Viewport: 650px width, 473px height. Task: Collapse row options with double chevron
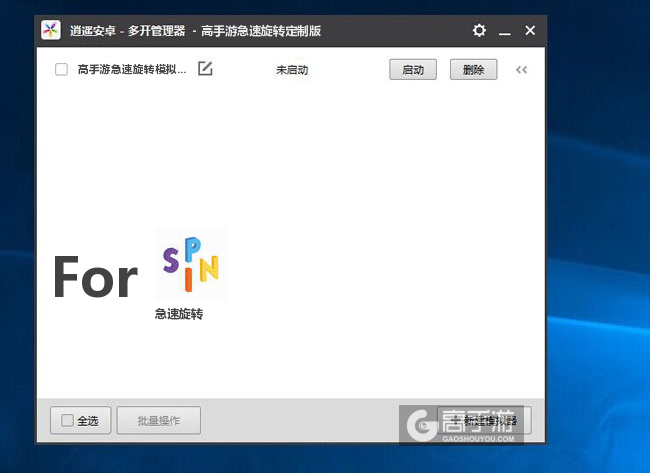[521, 70]
